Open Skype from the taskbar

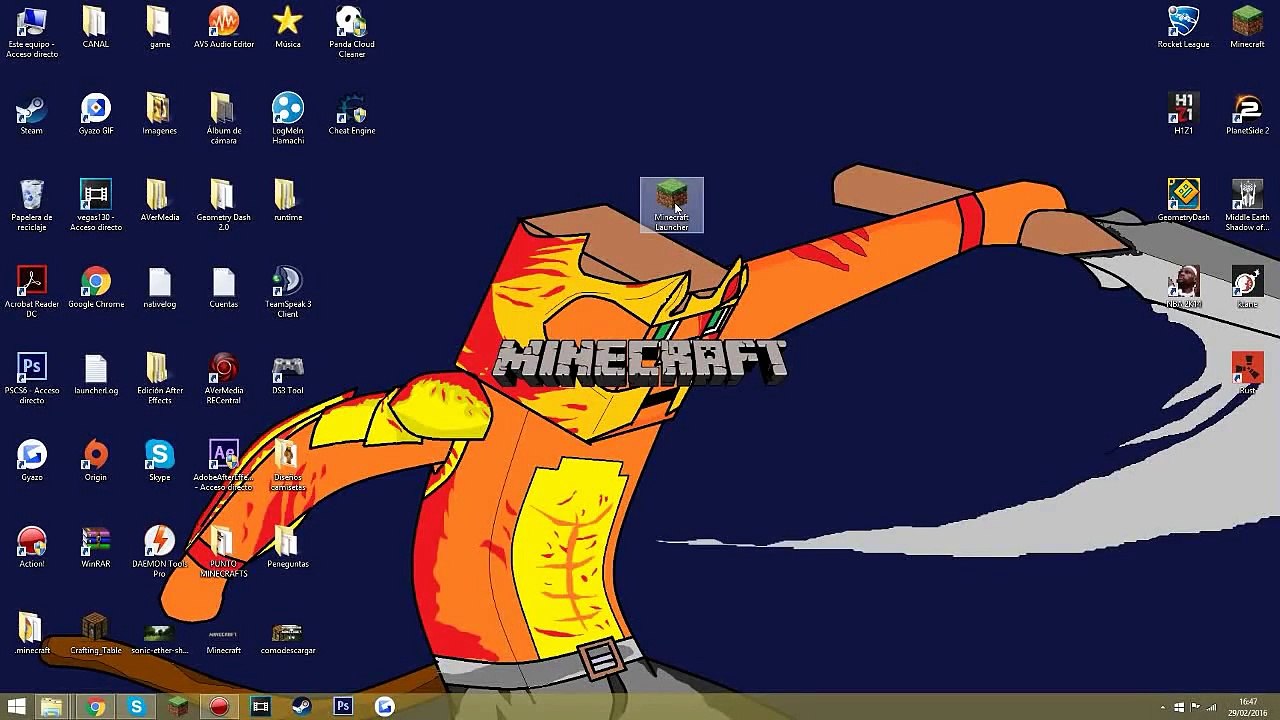(x=136, y=707)
